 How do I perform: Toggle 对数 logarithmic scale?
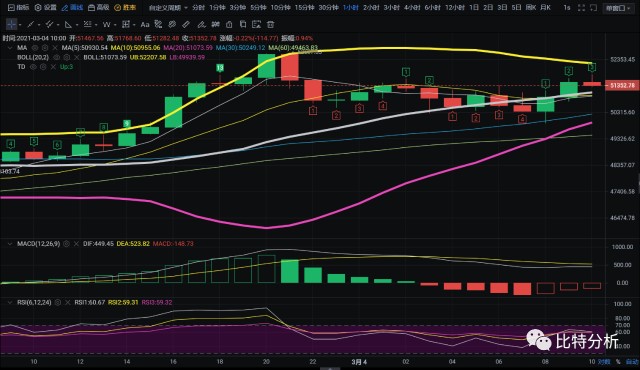[604, 362]
